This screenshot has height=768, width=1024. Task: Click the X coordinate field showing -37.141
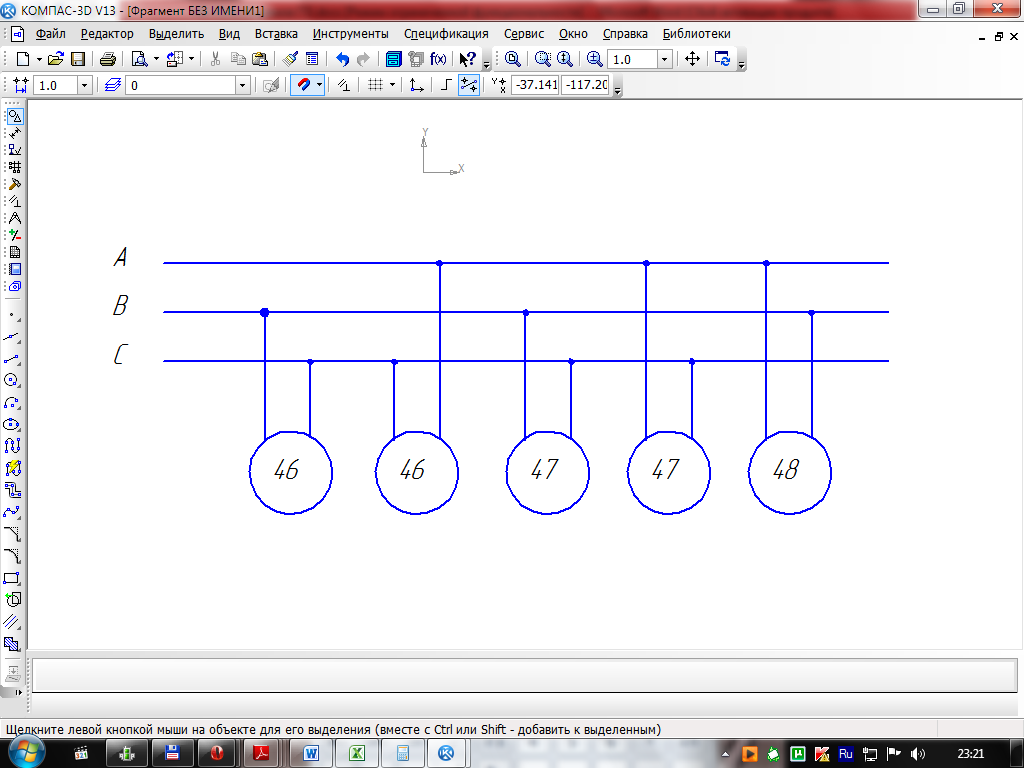pos(535,85)
